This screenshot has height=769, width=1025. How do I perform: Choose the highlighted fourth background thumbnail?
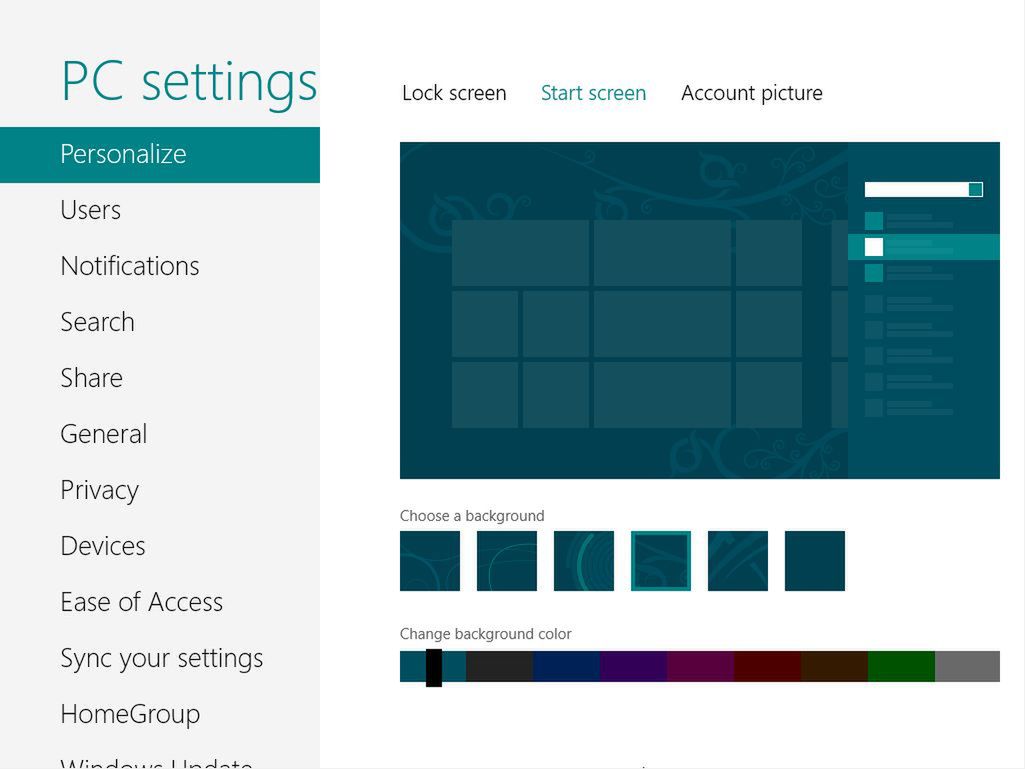[661, 561]
